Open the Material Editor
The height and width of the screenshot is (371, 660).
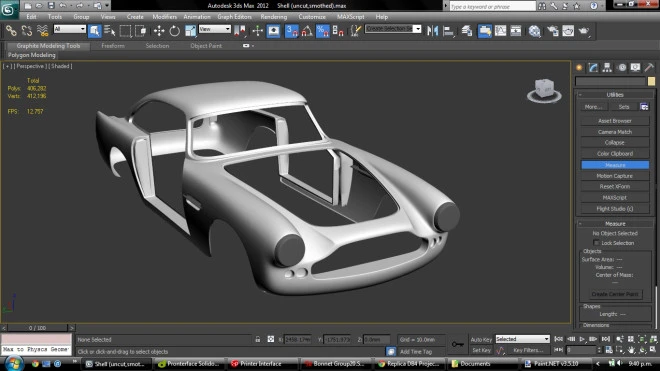(535, 31)
